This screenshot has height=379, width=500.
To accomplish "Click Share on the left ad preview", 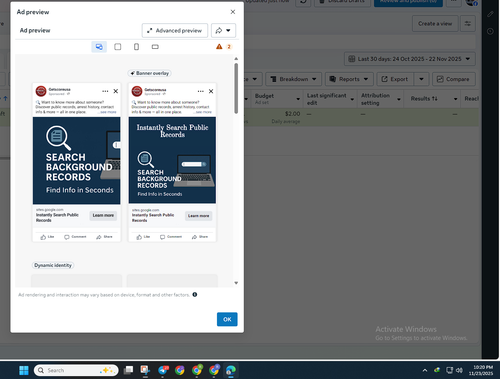I will [x=104, y=237].
